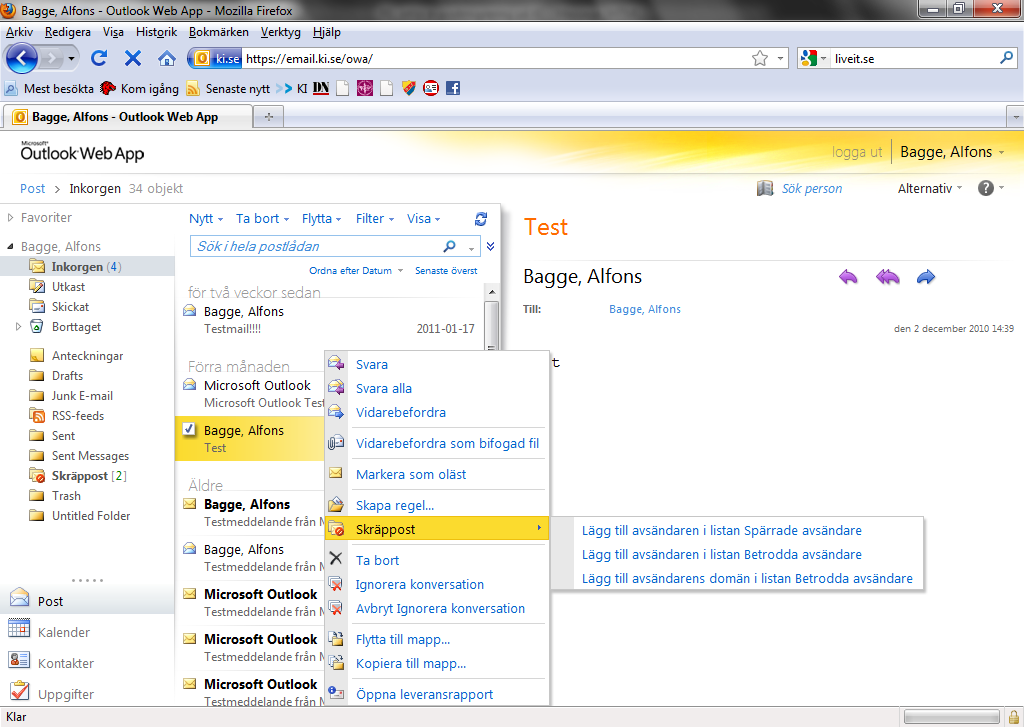Open the RSS-feeds folder
1024x728 pixels.
[78, 415]
